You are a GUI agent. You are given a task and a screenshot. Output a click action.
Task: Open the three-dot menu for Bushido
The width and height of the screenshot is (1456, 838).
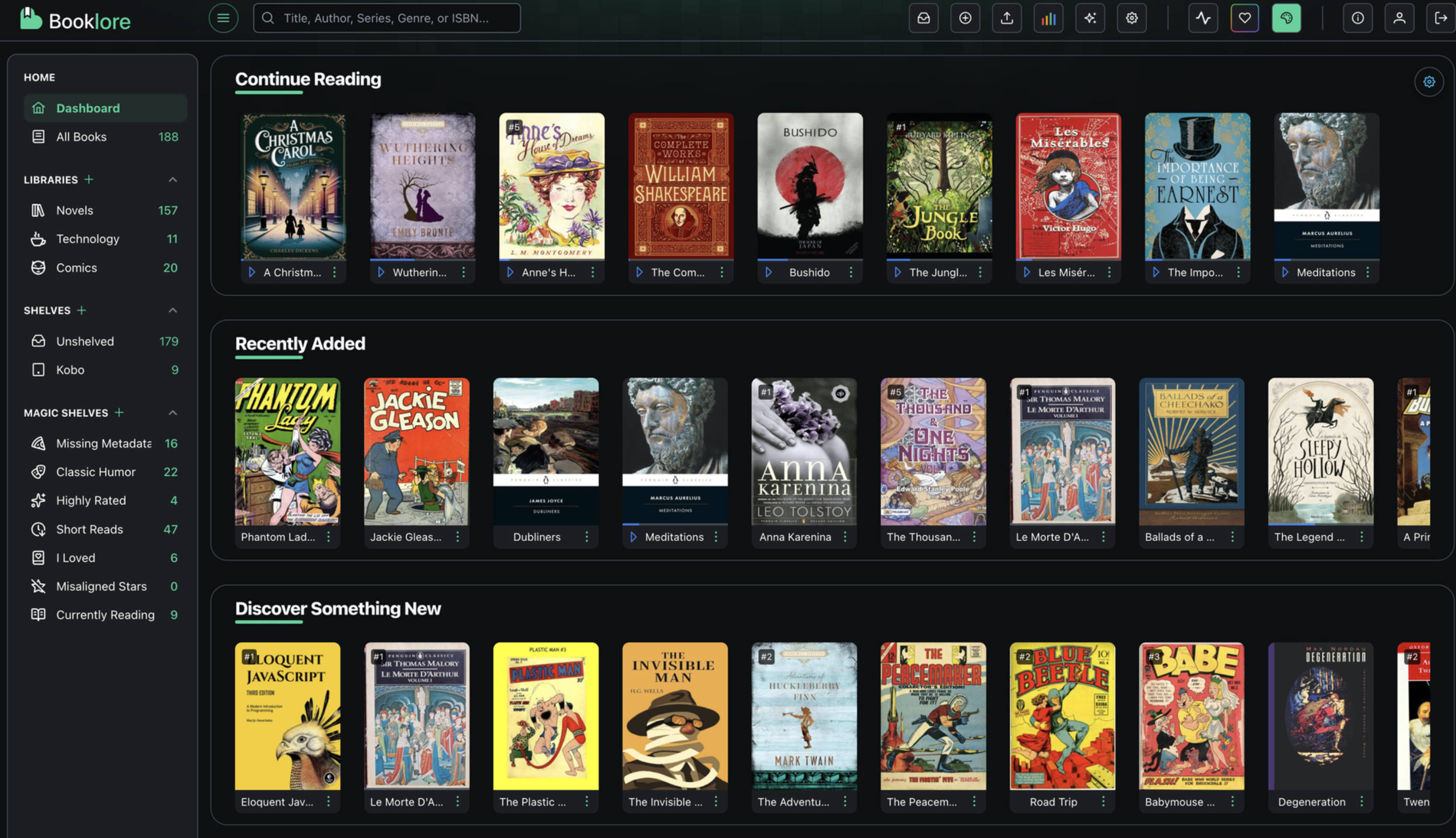click(851, 272)
